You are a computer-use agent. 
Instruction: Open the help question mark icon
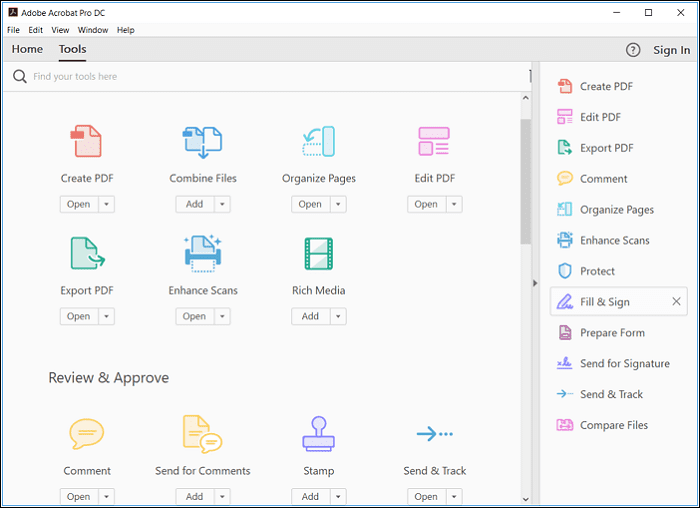pos(633,50)
